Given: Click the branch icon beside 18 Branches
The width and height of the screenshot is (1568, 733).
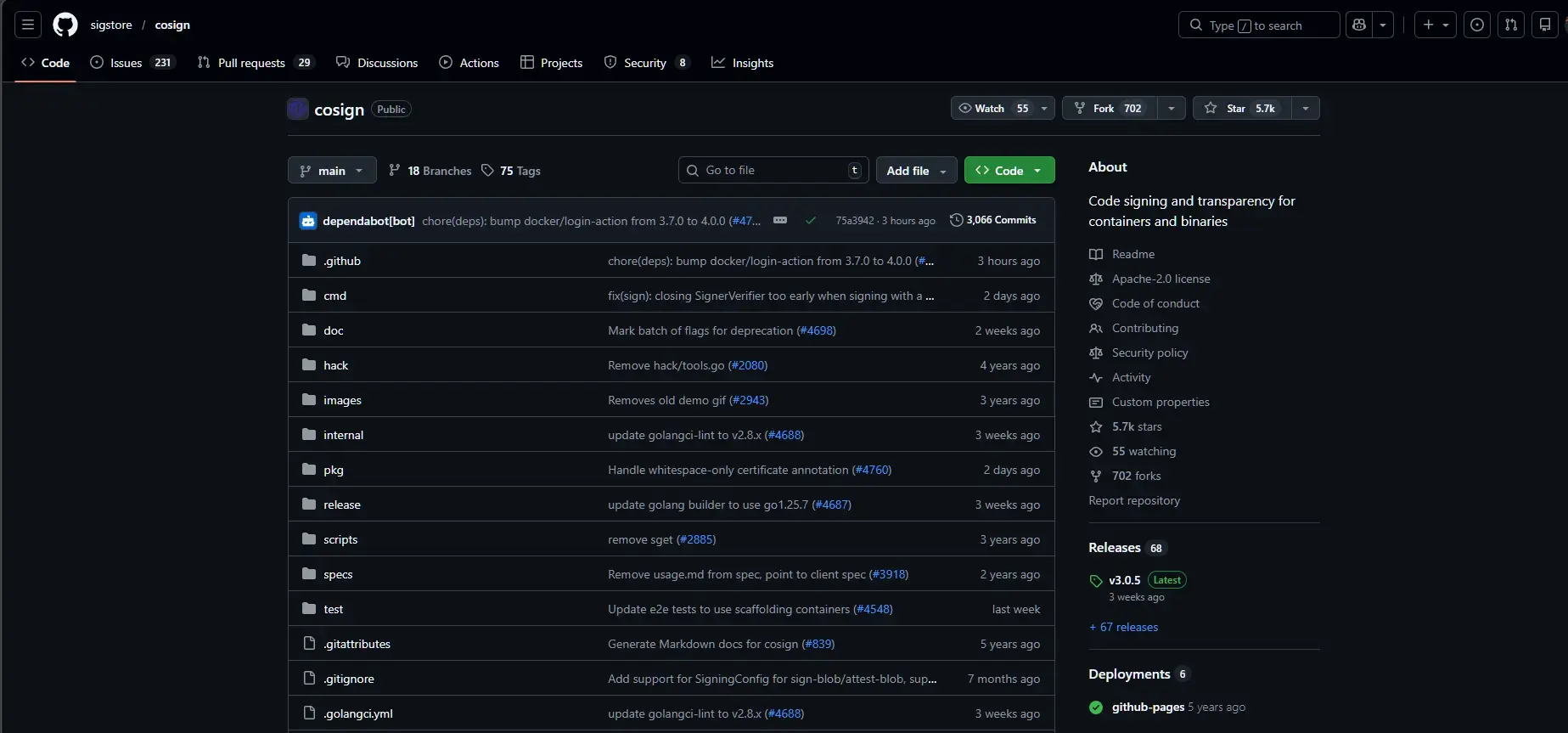Looking at the screenshot, I should tap(394, 170).
